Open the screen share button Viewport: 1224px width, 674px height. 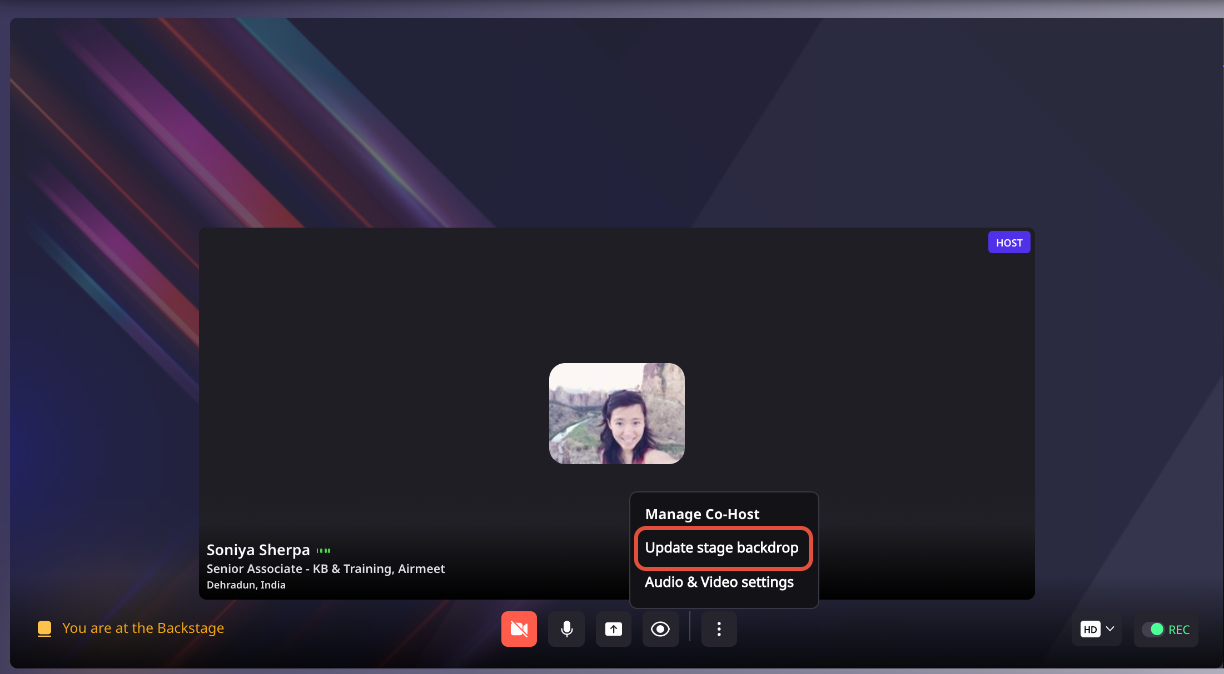point(613,629)
